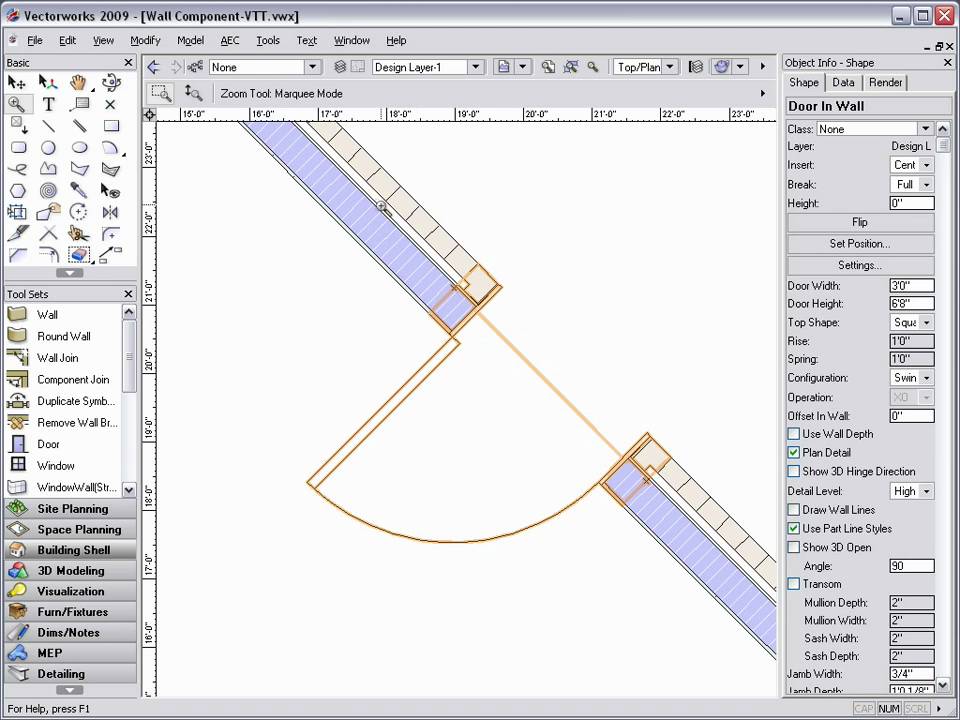Viewport: 960px width, 720px height.
Task: Toggle Use Part Line Styles checkbox
Action: [793, 528]
